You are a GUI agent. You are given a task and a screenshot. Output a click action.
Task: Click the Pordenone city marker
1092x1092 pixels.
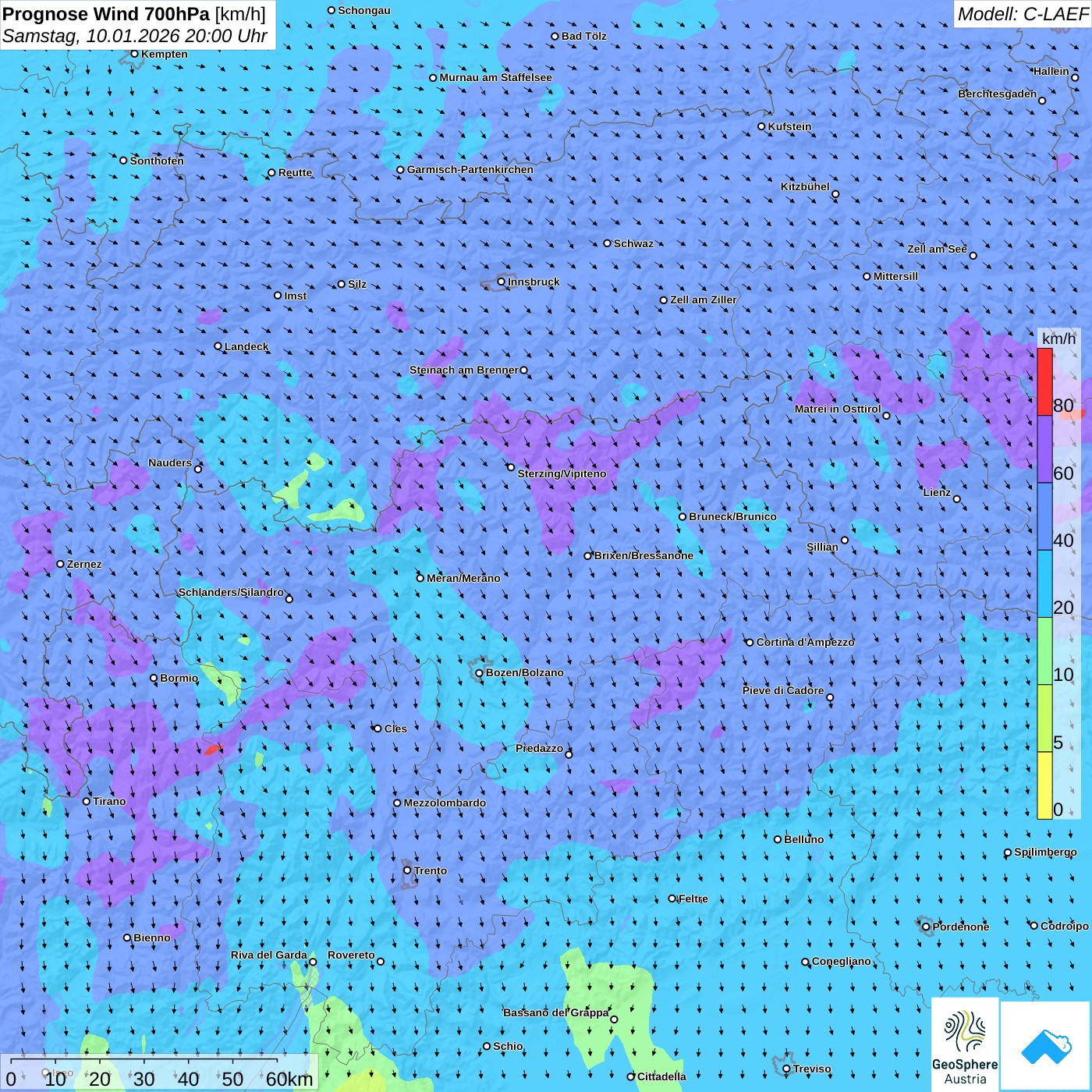pyautogui.click(x=926, y=927)
